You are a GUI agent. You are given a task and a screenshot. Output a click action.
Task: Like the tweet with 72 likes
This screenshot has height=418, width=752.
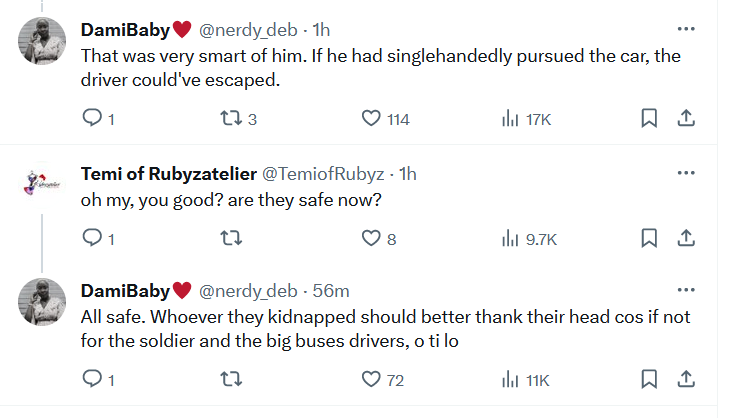pos(372,379)
